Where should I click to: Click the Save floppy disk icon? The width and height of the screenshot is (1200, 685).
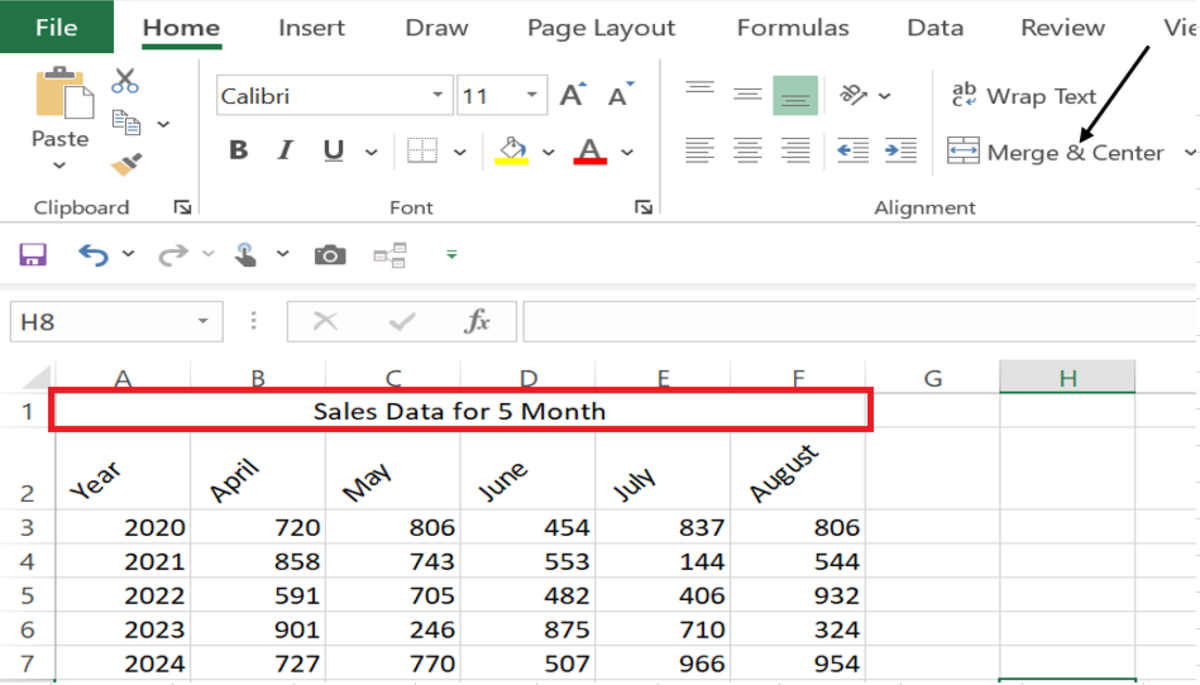(x=33, y=254)
